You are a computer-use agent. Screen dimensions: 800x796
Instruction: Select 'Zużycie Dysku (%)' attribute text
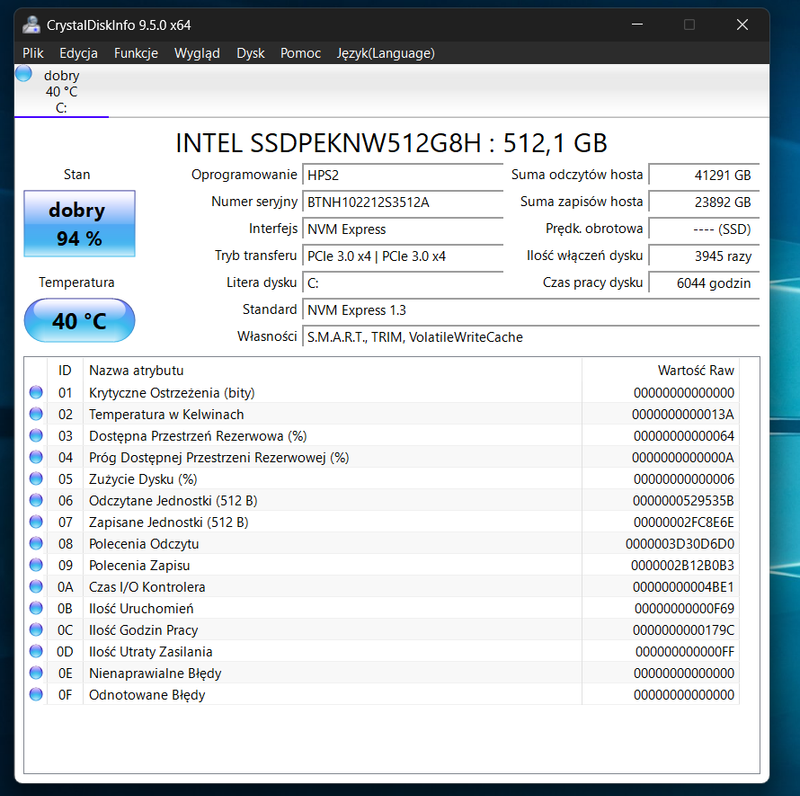click(x=143, y=479)
